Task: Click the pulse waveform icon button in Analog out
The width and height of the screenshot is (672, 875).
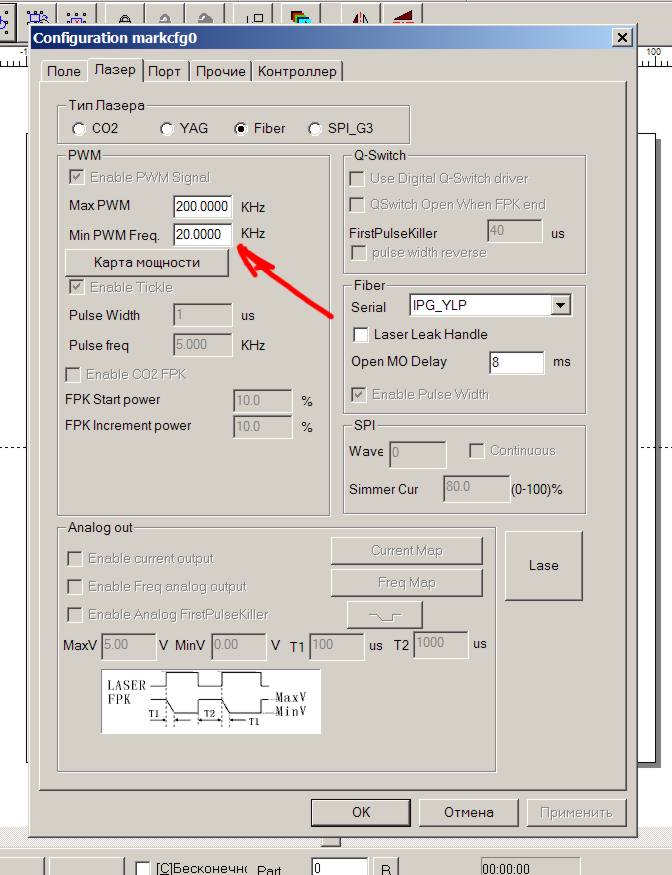Action: [x=385, y=614]
